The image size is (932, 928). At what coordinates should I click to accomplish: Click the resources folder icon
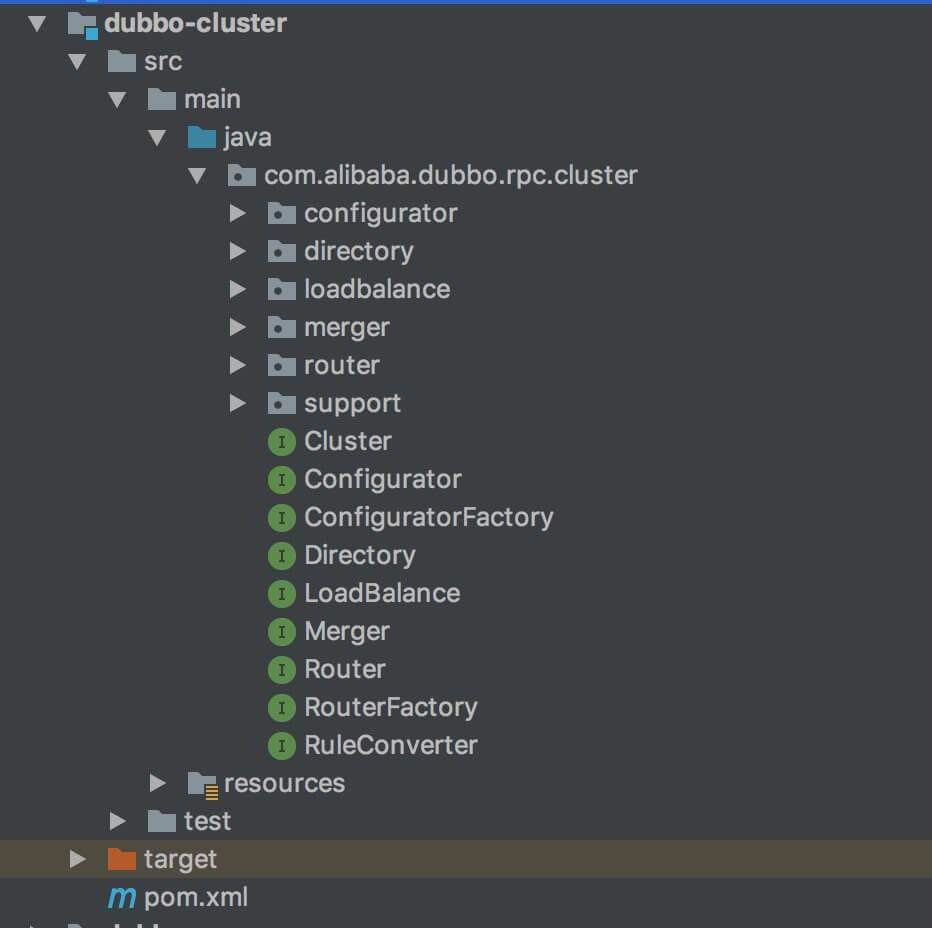(202, 783)
